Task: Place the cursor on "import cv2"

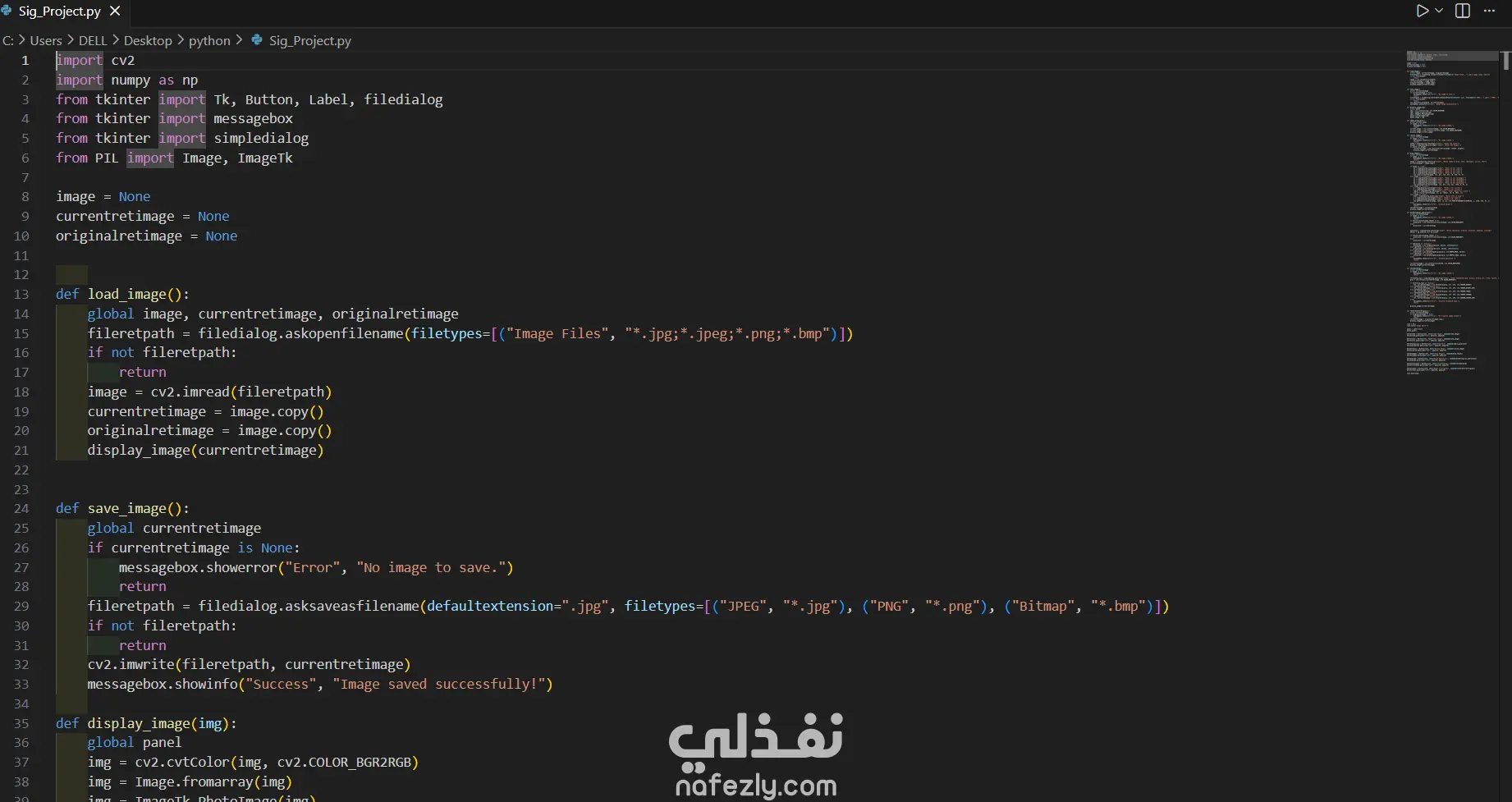Action: (95, 60)
